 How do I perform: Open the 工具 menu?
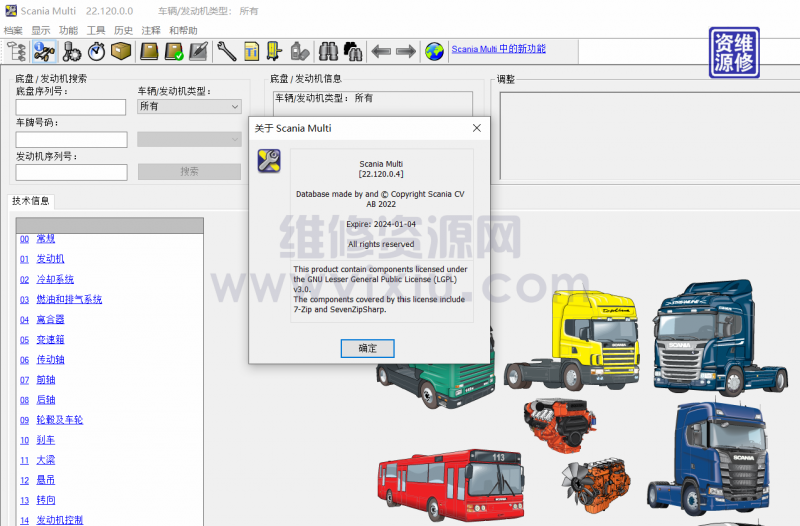pos(96,31)
